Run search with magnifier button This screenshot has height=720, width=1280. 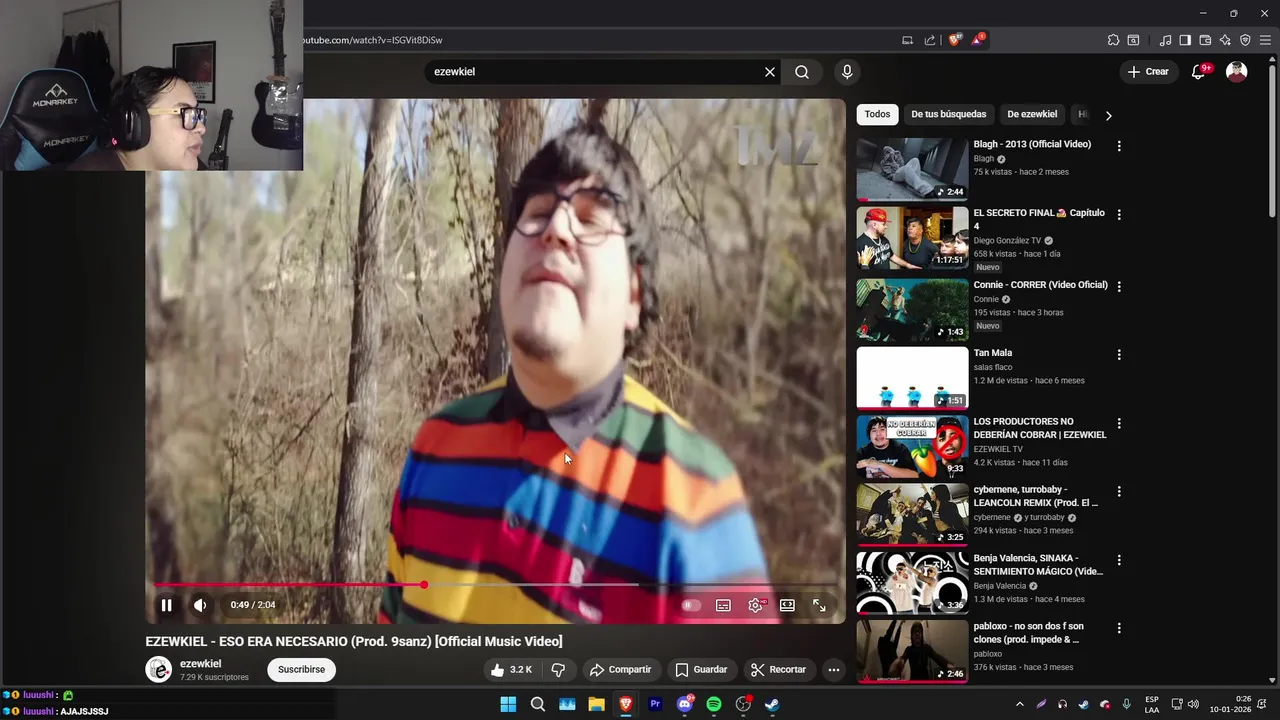pyautogui.click(x=802, y=72)
